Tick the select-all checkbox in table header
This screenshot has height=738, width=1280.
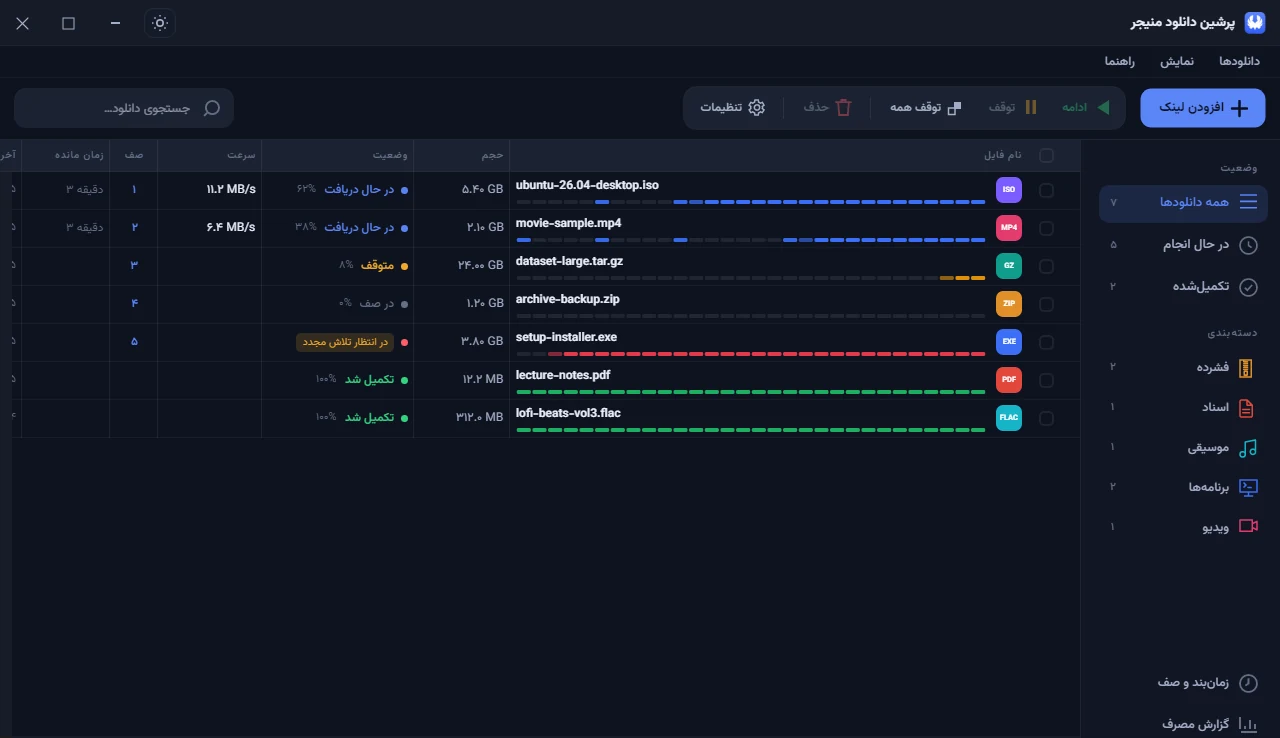(x=1047, y=155)
